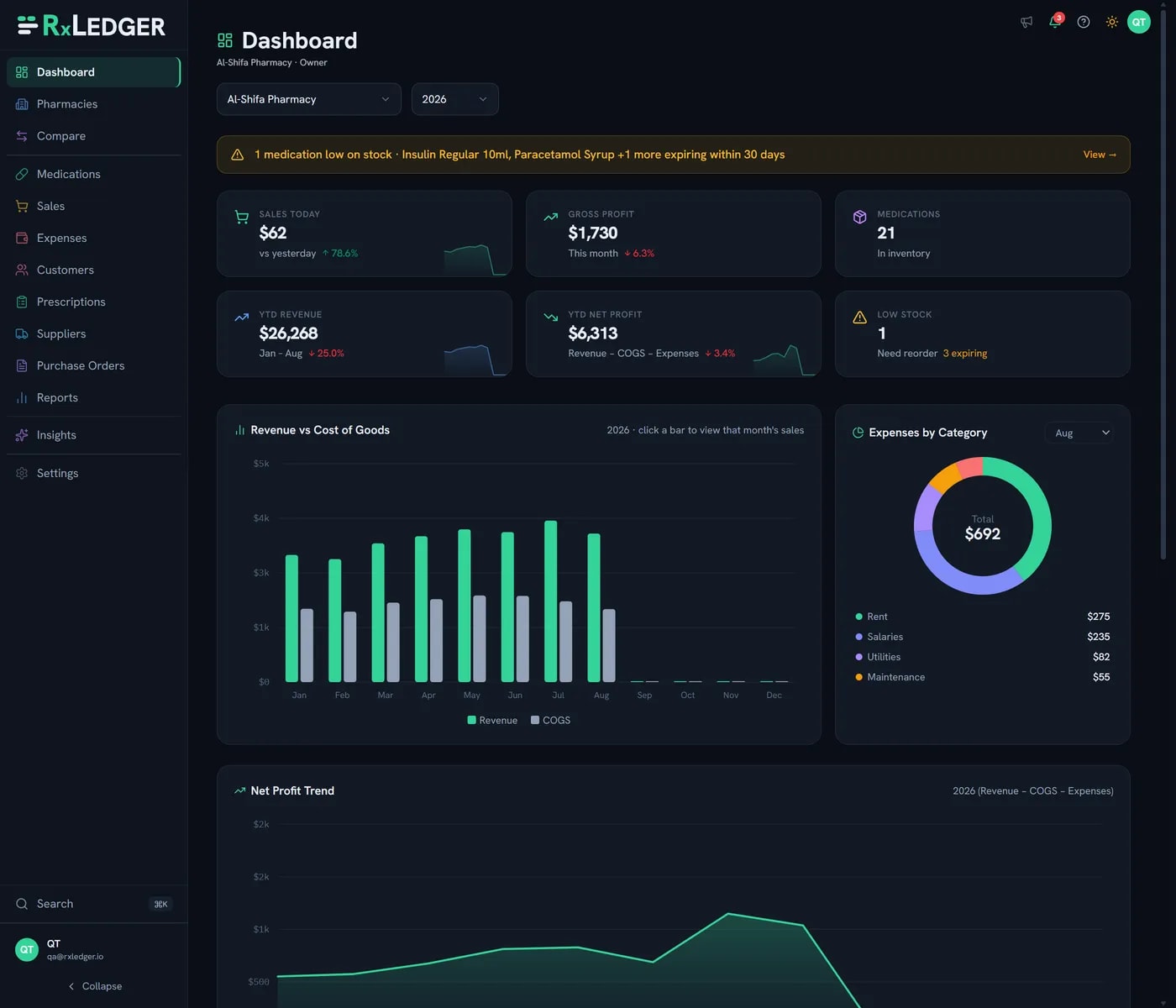Click the Maintenance expense legend row
This screenshot has height=1008, width=1176.
(x=983, y=677)
